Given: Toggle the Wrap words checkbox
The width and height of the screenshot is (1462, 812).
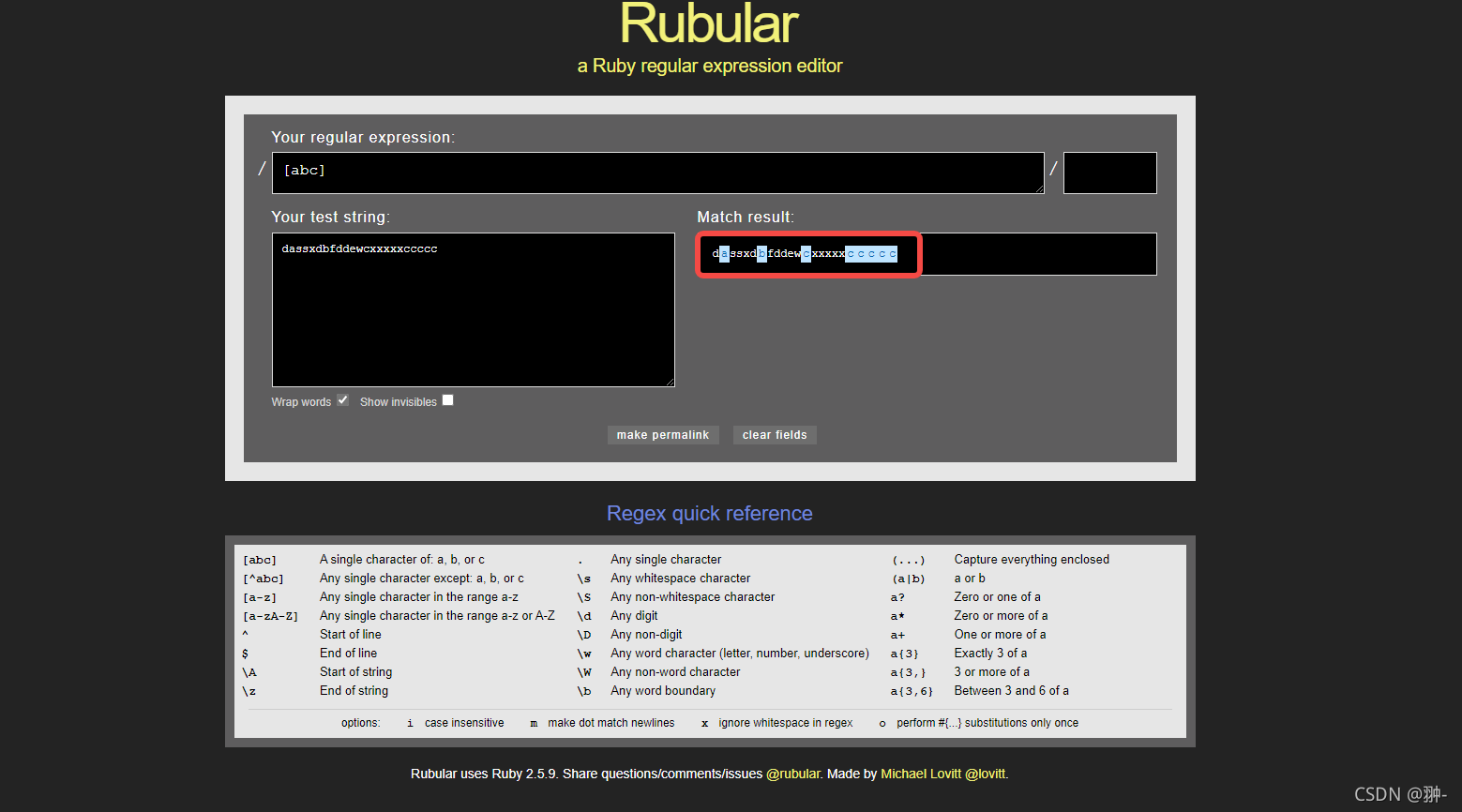Looking at the screenshot, I should (x=343, y=400).
